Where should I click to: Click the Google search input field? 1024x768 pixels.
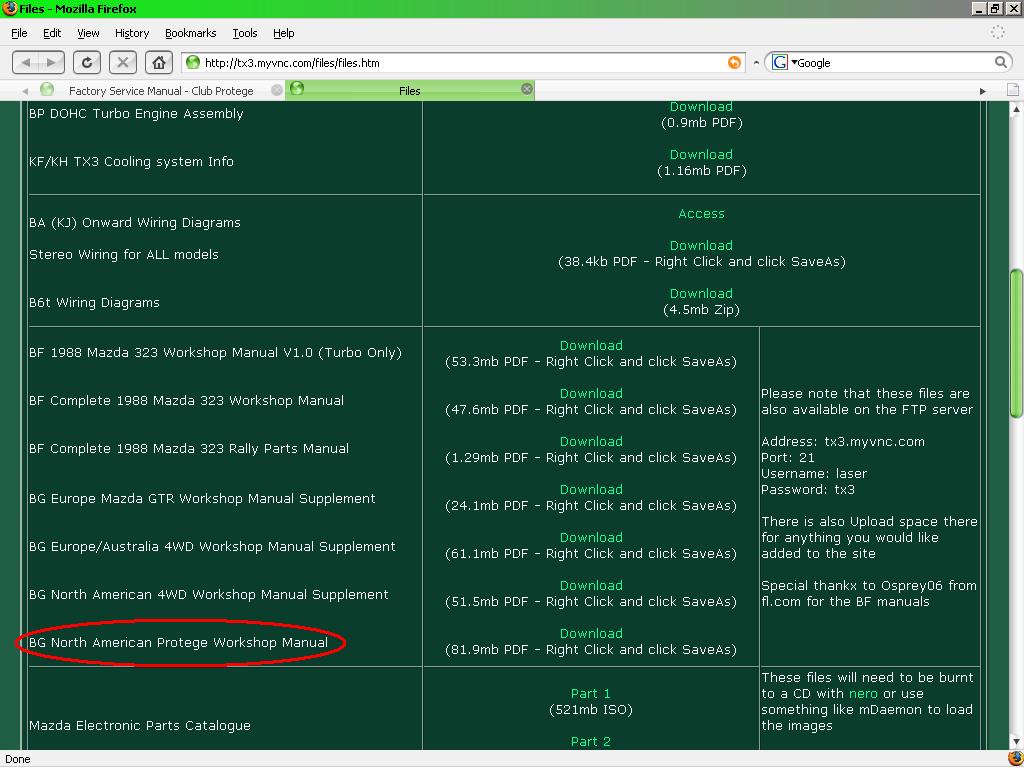893,63
